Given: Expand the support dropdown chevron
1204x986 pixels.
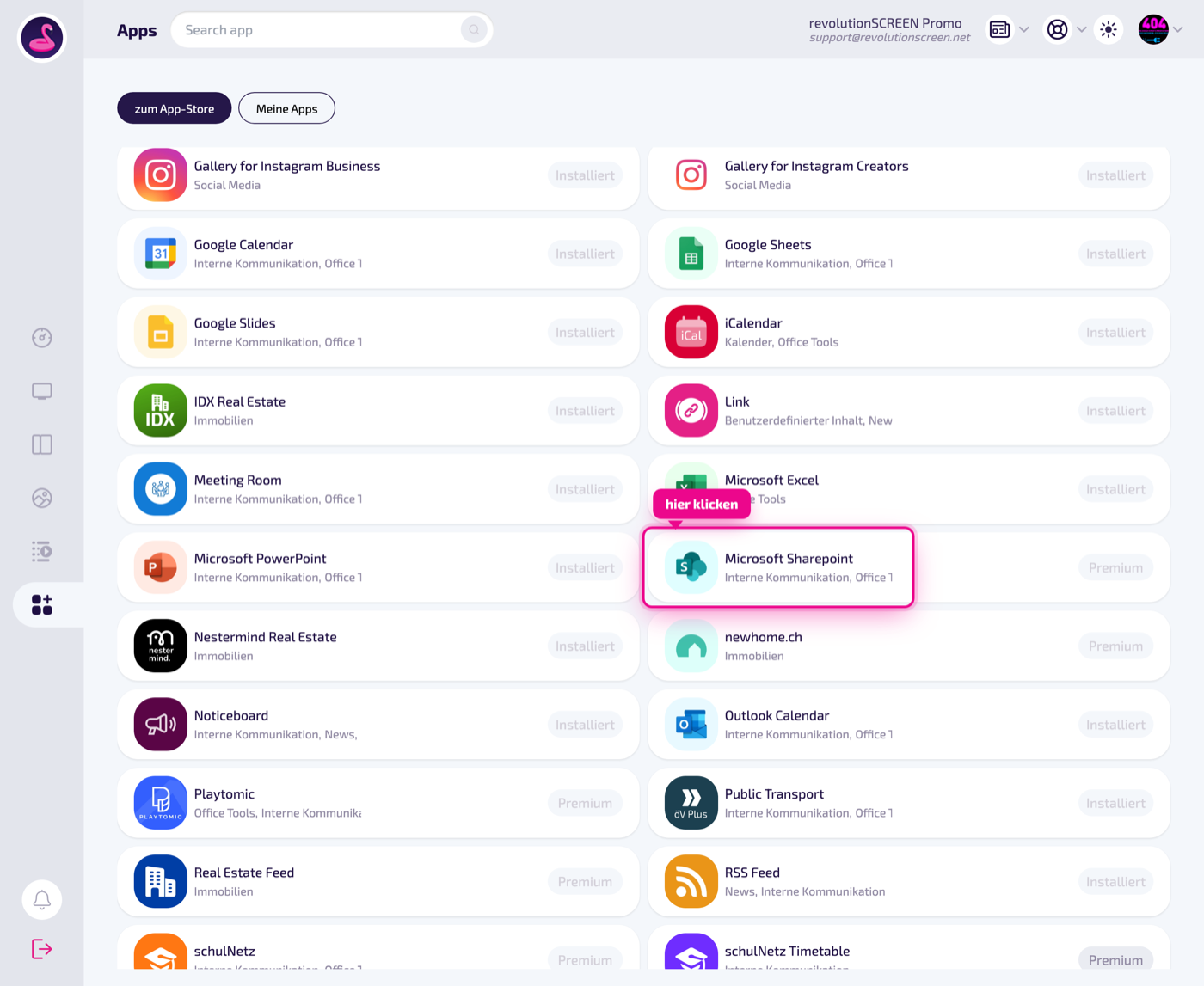Looking at the screenshot, I should pos(1081,30).
